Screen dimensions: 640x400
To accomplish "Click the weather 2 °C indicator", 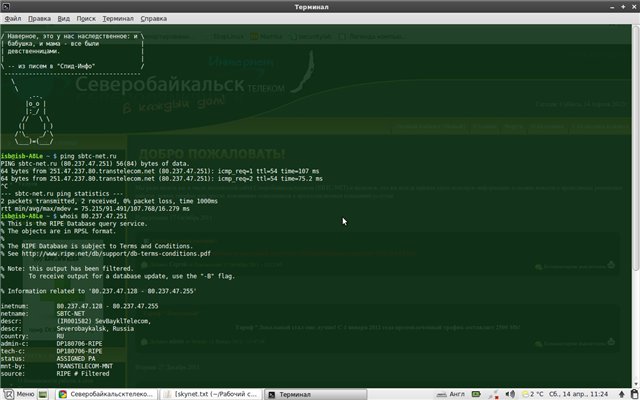I will (x=530, y=394).
